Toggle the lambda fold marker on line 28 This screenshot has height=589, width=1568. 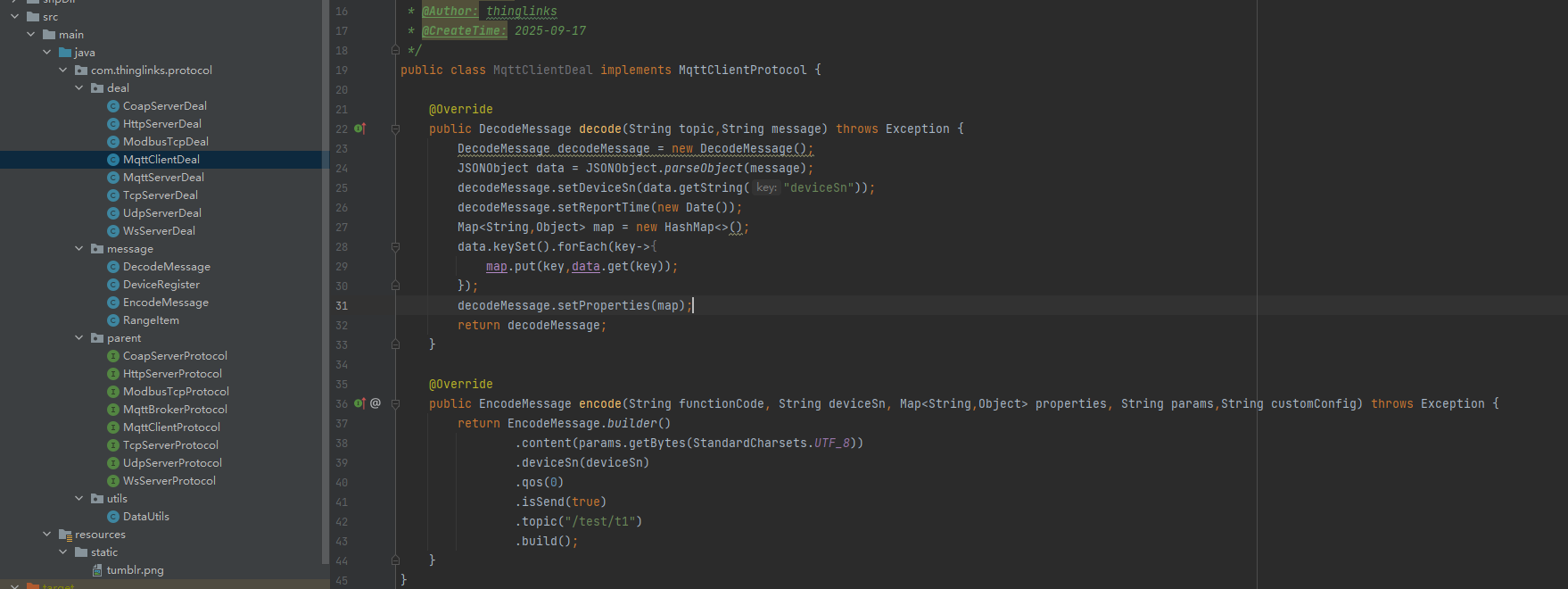click(395, 246)
